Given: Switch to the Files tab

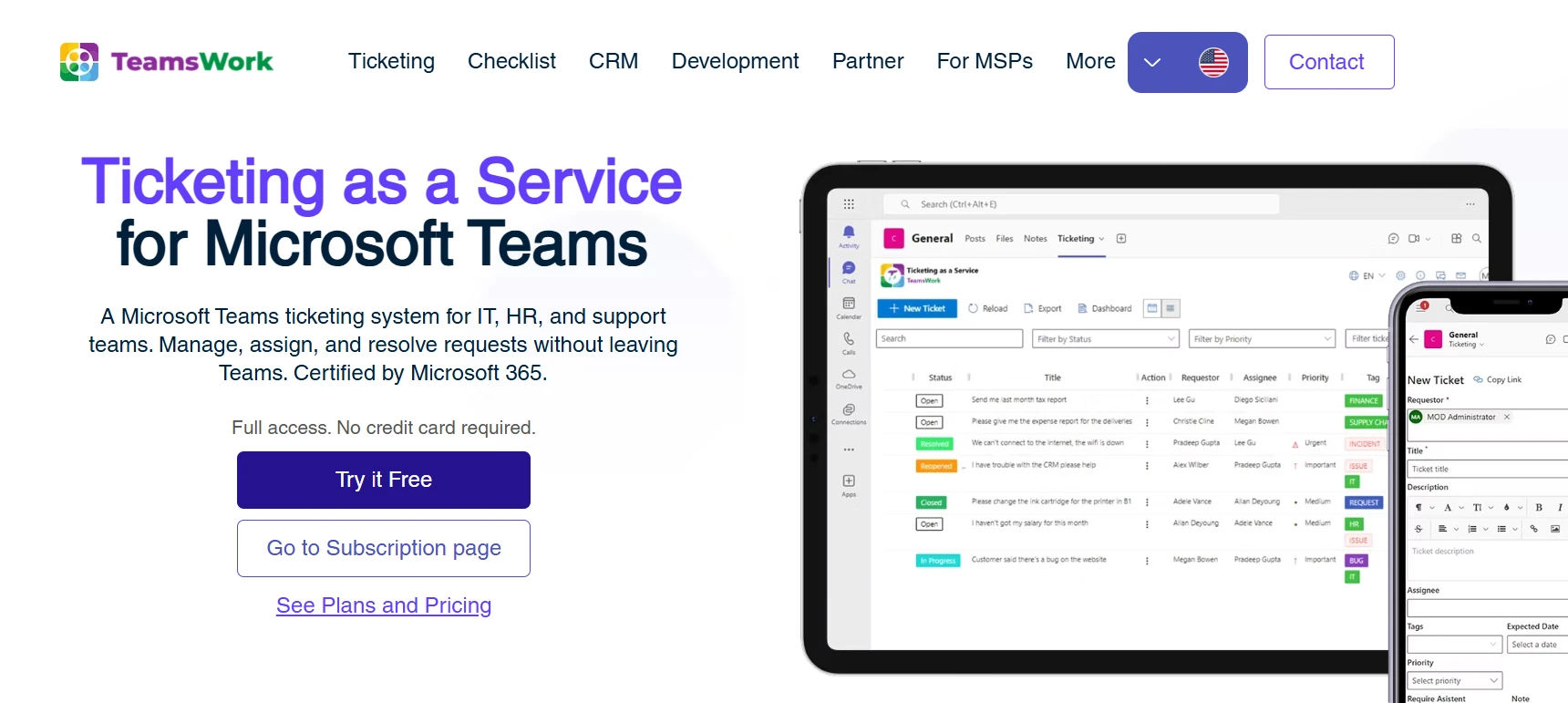Looking at the screenshot, I should click(1005, 239).
